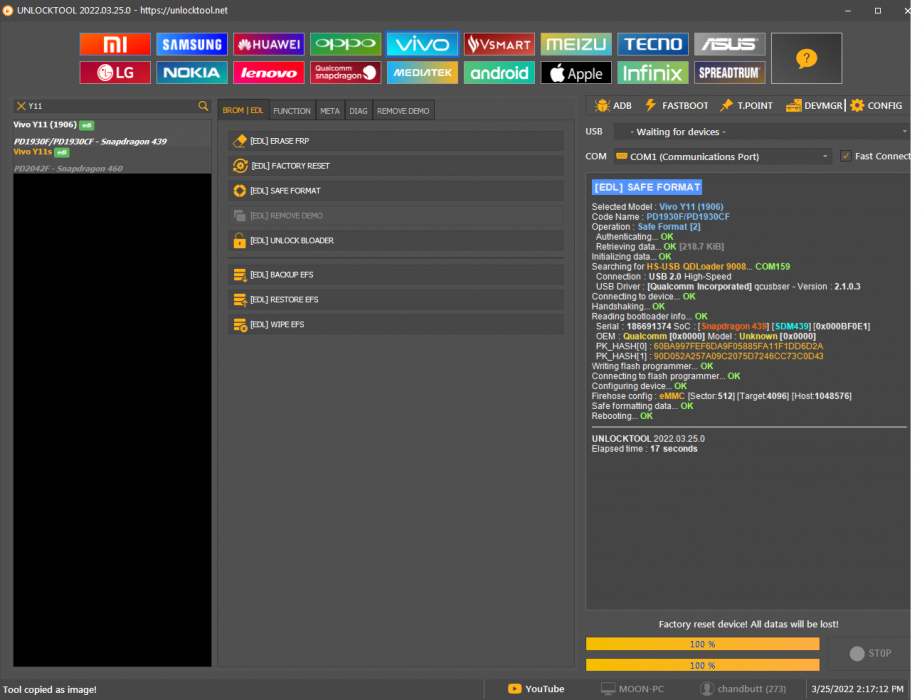Open the COM1 Communications Port dropdown
922x700 pixels.
point(723,156)
